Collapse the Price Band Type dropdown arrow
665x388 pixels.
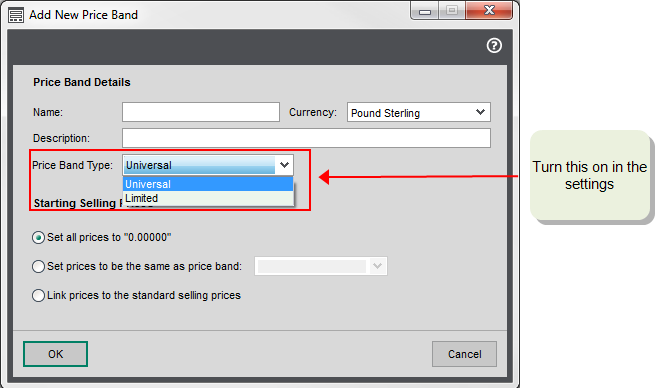click(x=284, y=165)
